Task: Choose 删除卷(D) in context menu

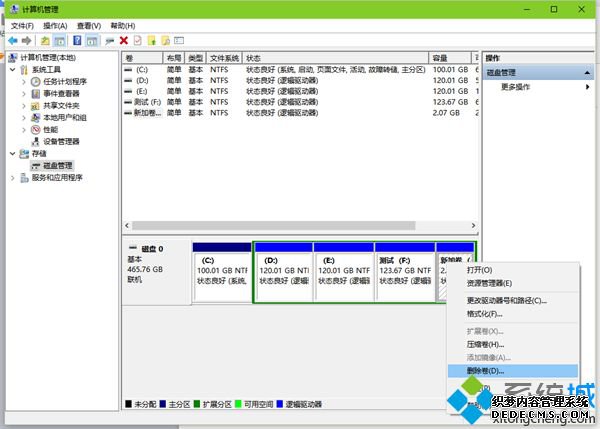Action: click(x=513, y=370)
